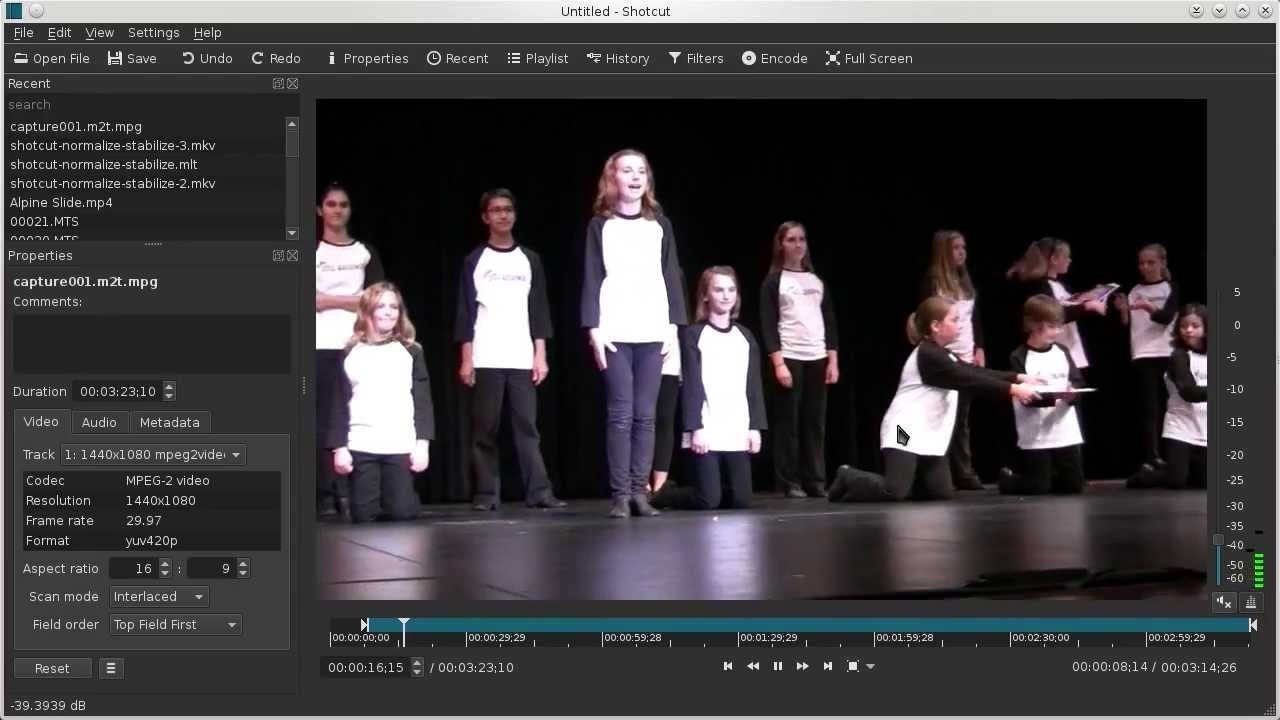The width and height of the screenshot is (1280, 720).
Task: Open the View menu
Action: 99,33
